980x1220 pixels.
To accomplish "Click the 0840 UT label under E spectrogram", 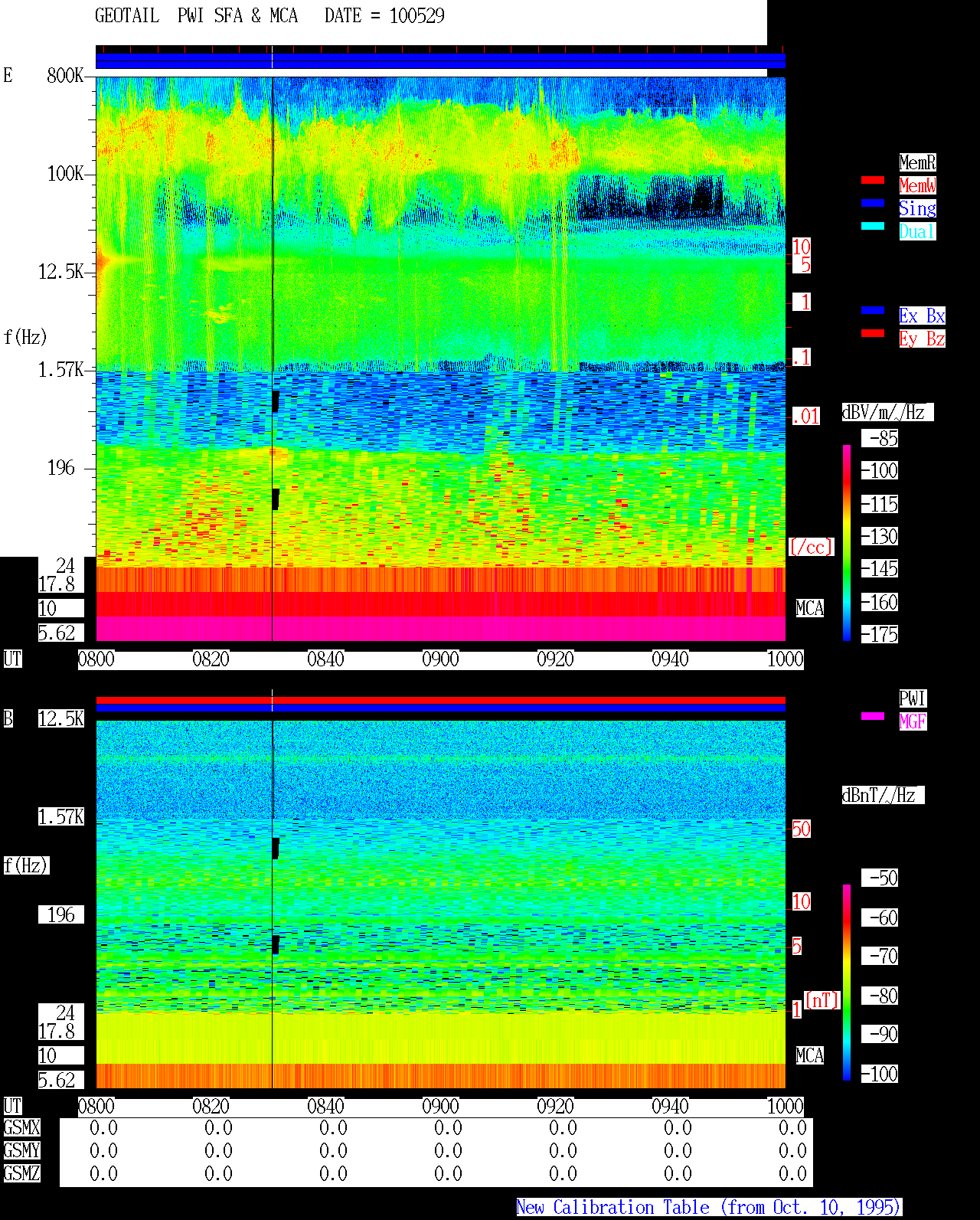I will click(x=326, y=659).
